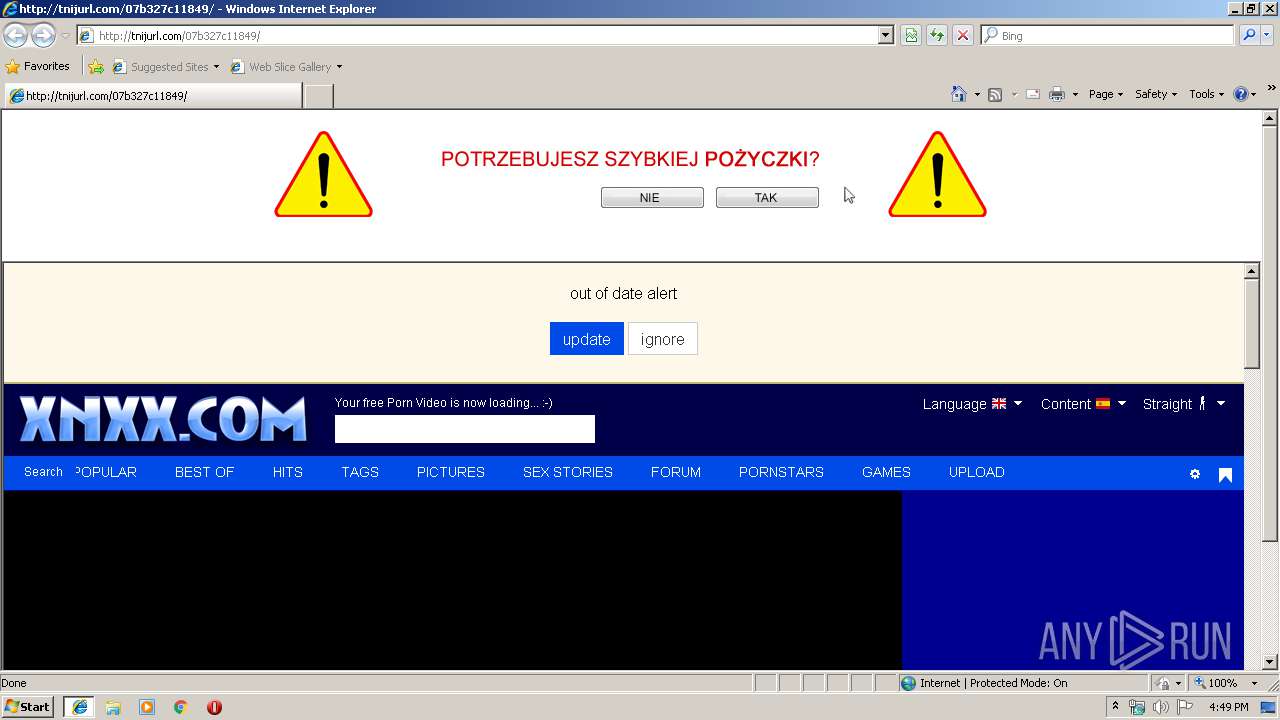
Task: Click the white site search field
Action: coord(465,429)
